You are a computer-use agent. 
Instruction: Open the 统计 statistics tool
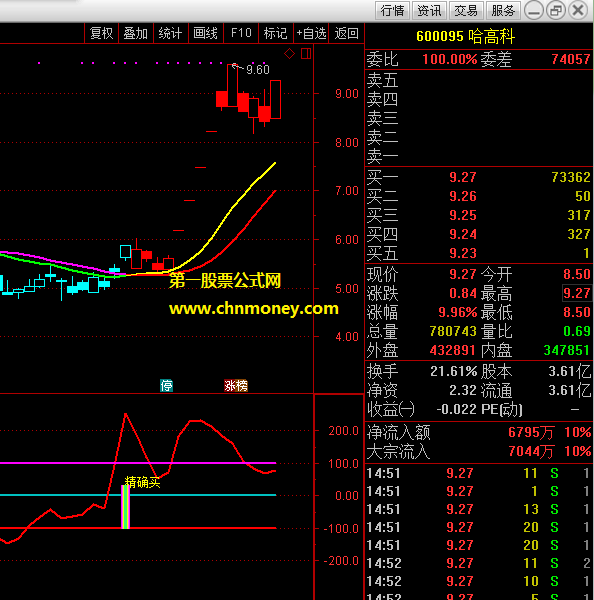click(x=170, y=33)
